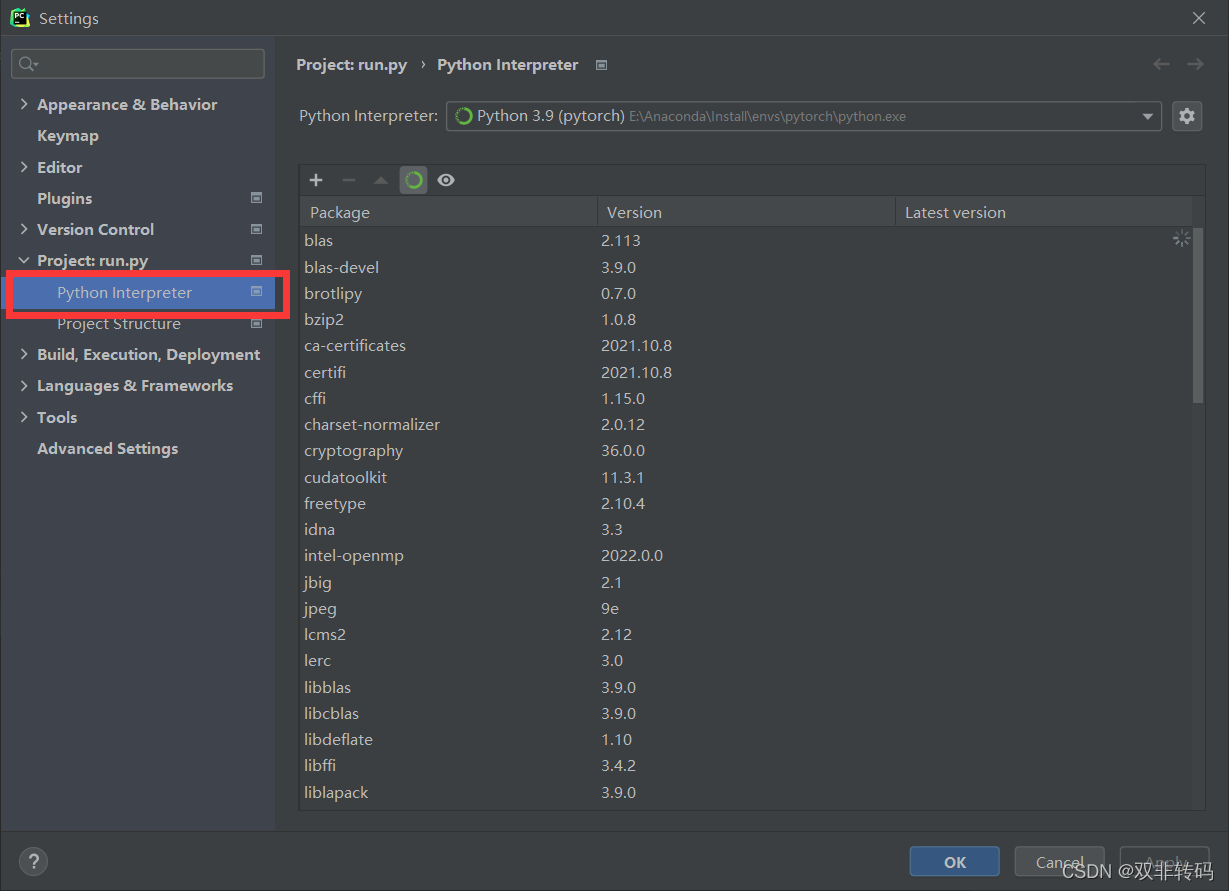The image size is (1229, 891).
Task: Select the lcms2 package row
Action: pos(746,634)
